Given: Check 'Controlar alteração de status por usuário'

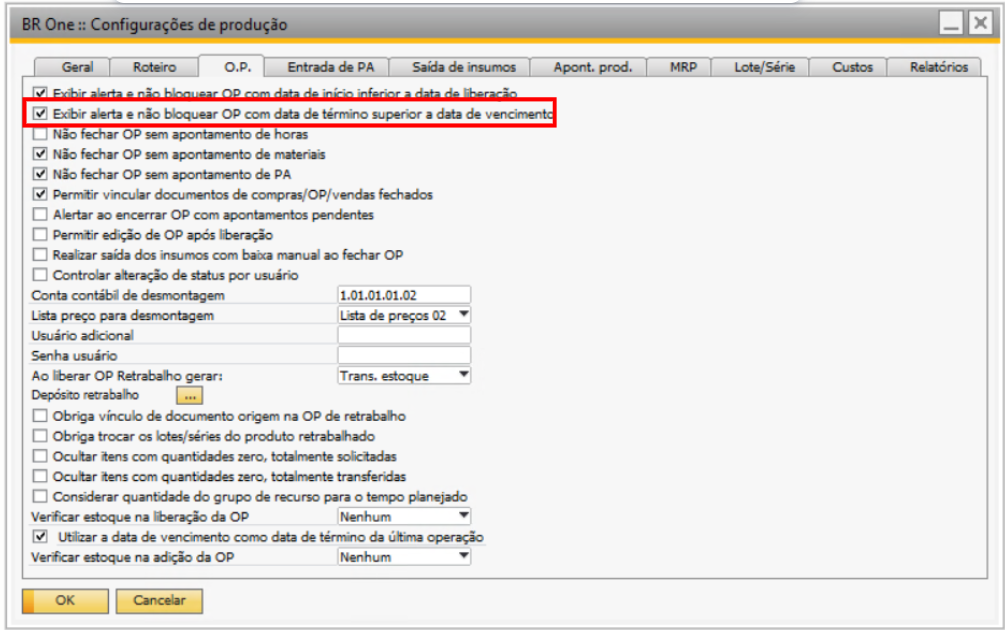Looking at the screenshot, I should point(40,274).
